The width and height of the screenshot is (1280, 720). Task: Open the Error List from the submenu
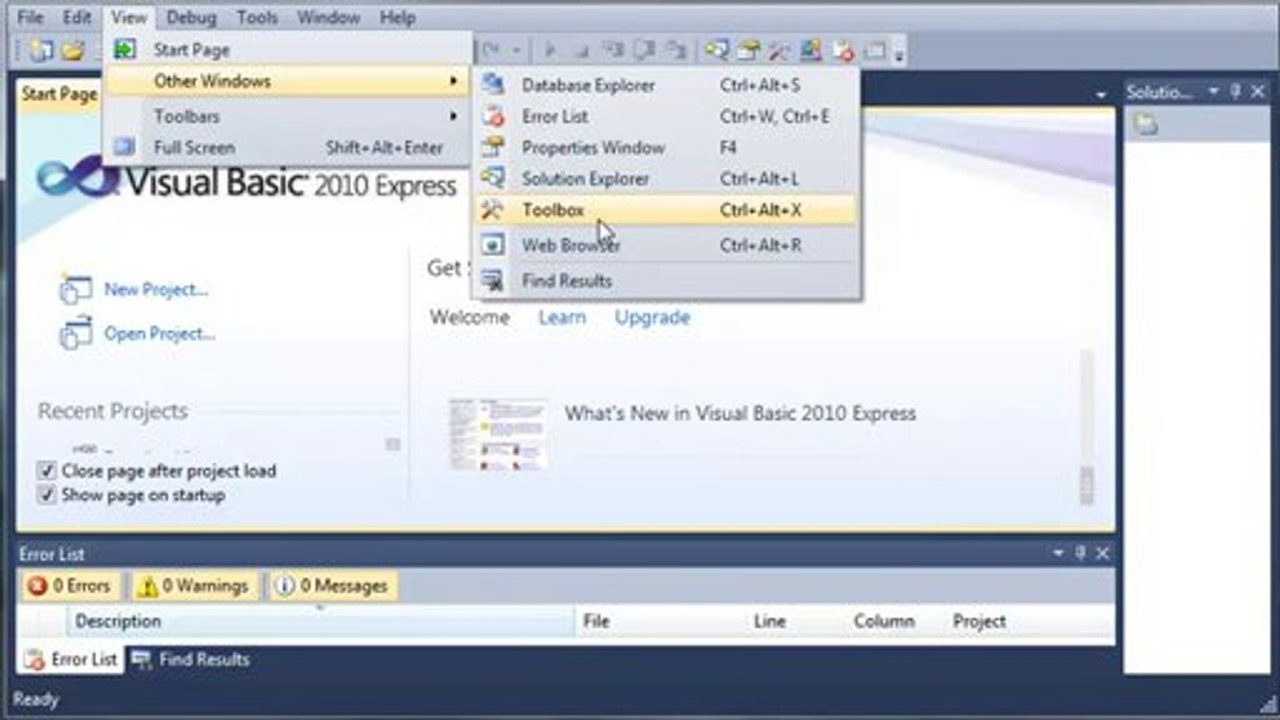(666, 116)
